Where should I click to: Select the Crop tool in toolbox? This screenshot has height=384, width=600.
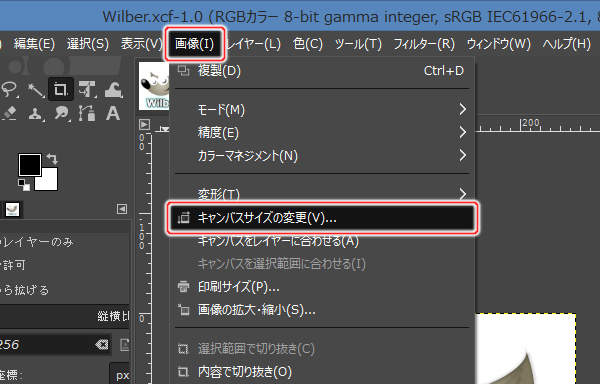[x=60, y=89]
